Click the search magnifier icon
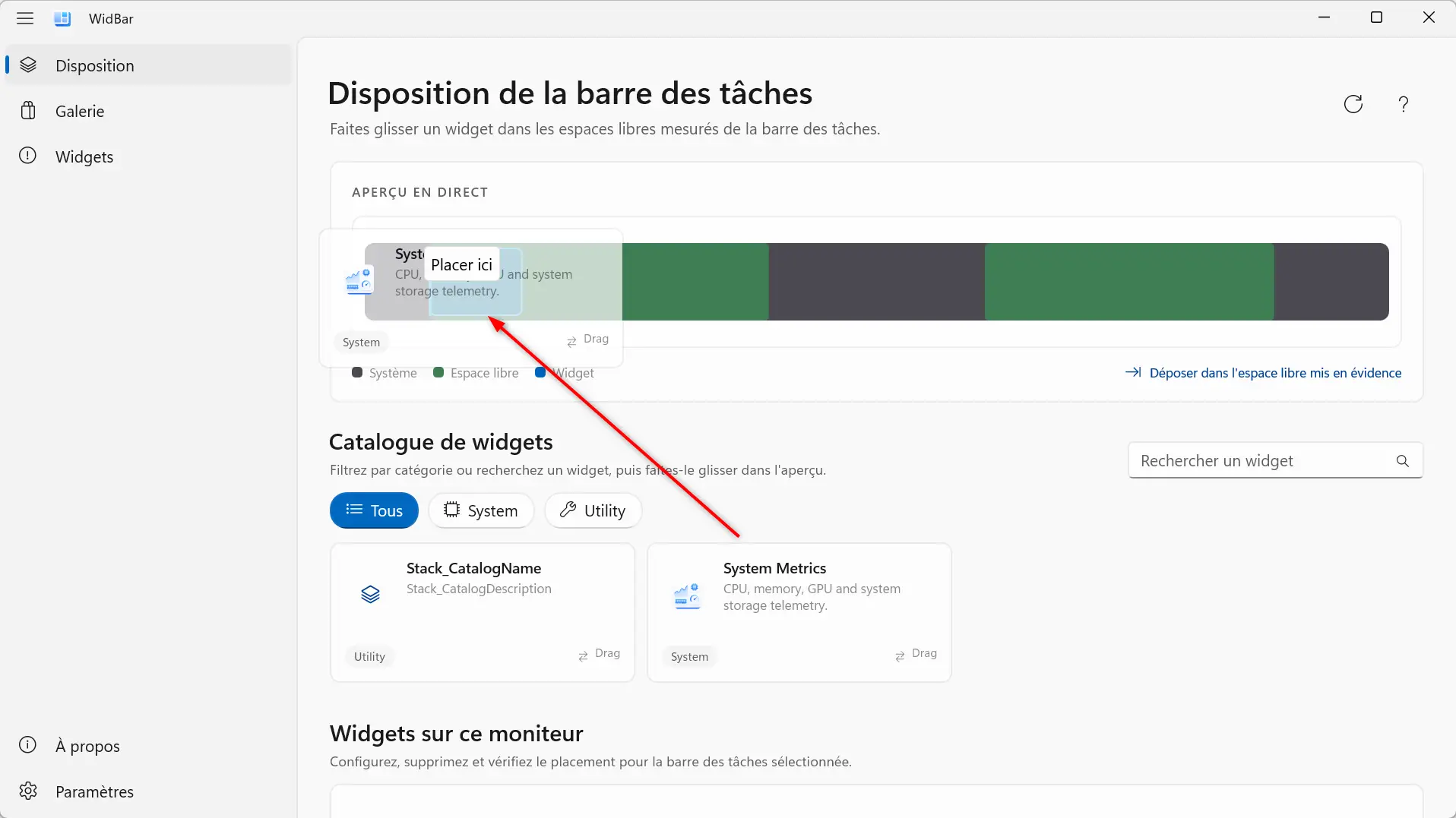The width and height of the screenshot is (1456, 818). (1403, 461)
